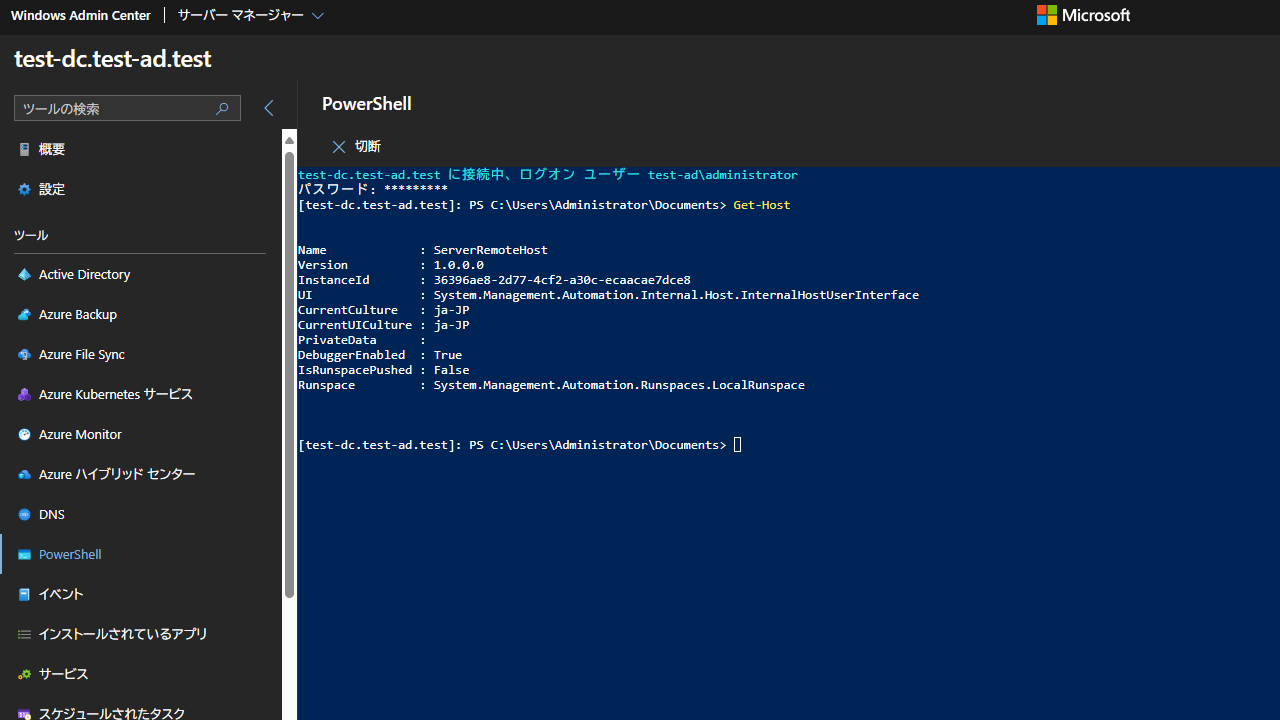
Task: Click the test-dc.test-ad.test server heading
Action: click(x=113, y=58)
